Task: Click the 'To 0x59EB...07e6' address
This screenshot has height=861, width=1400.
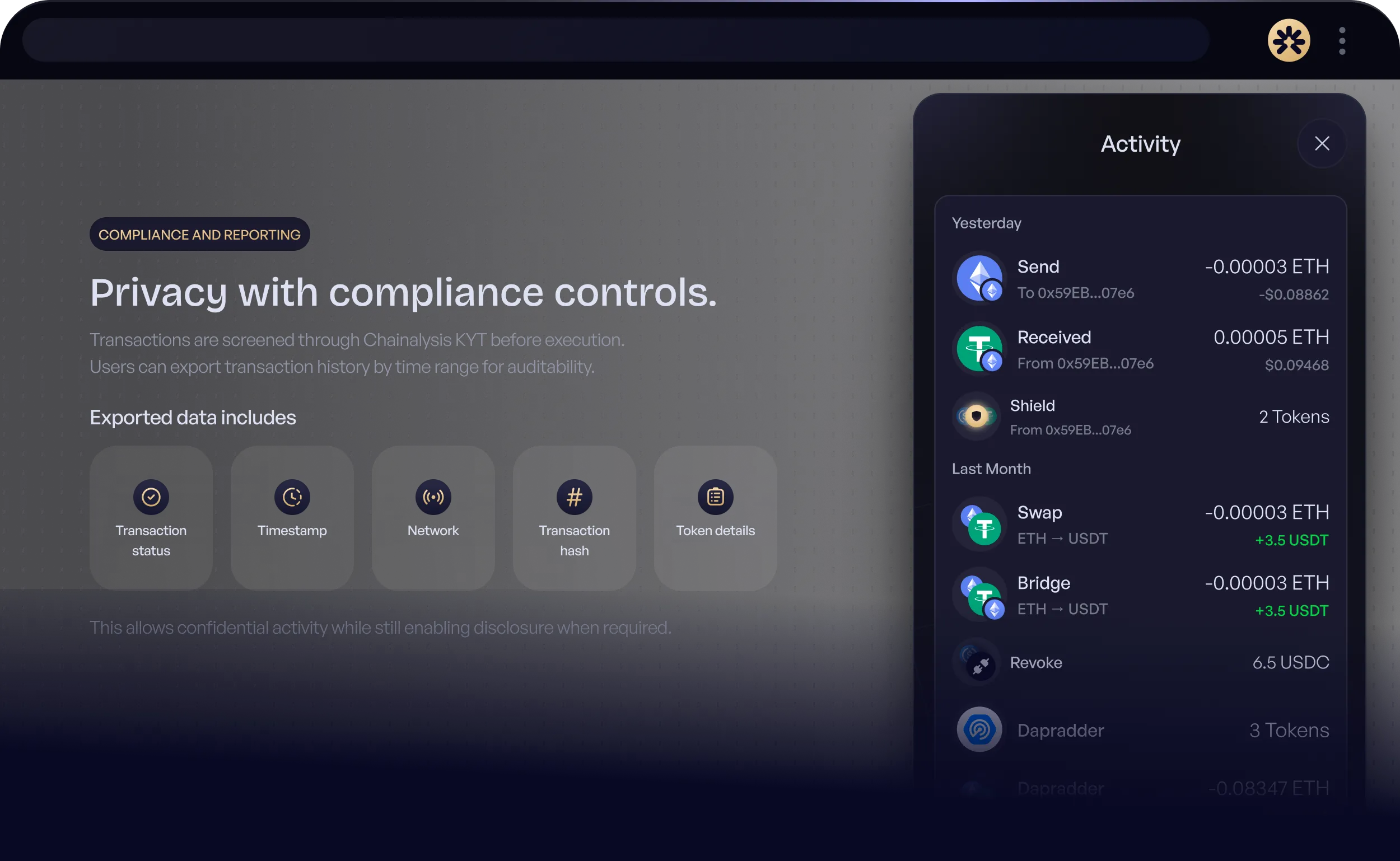Action: [1075, 293]
